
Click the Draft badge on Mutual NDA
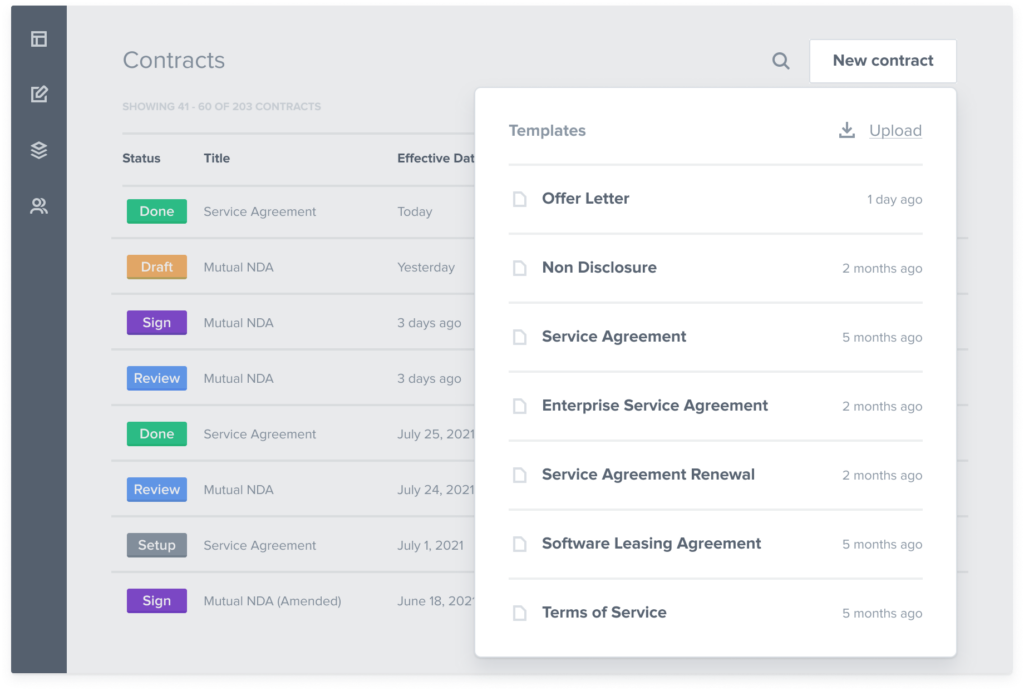pyautogui.click(x=156, y=267)
